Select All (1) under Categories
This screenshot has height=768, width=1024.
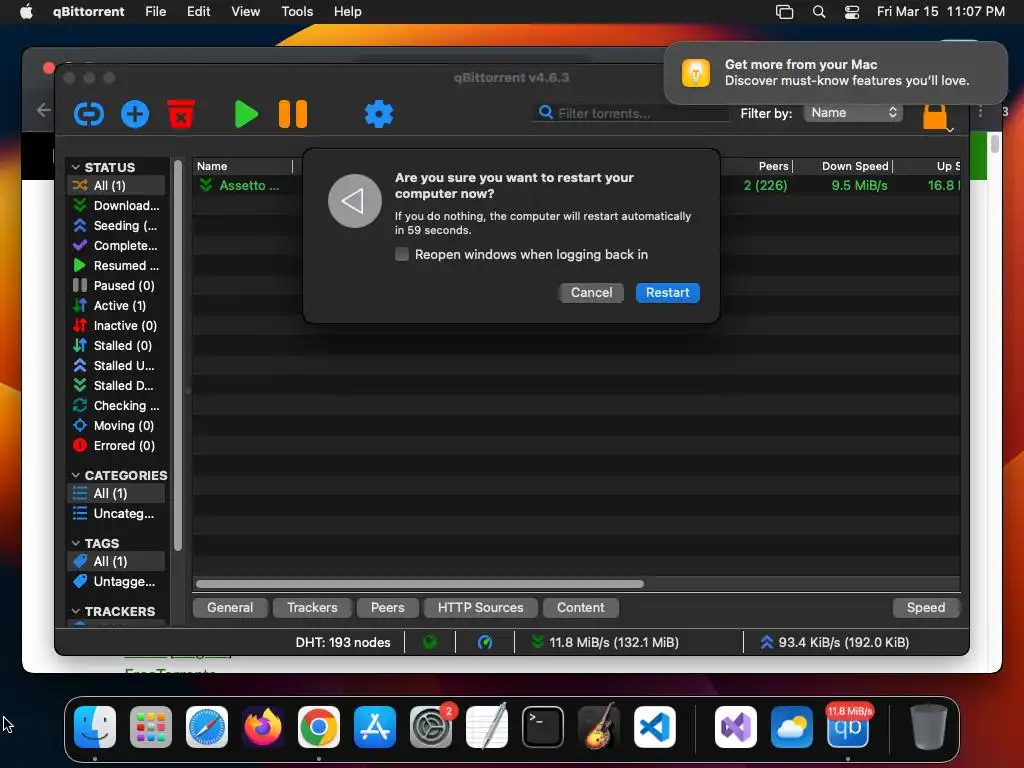[x=116, y=494]
